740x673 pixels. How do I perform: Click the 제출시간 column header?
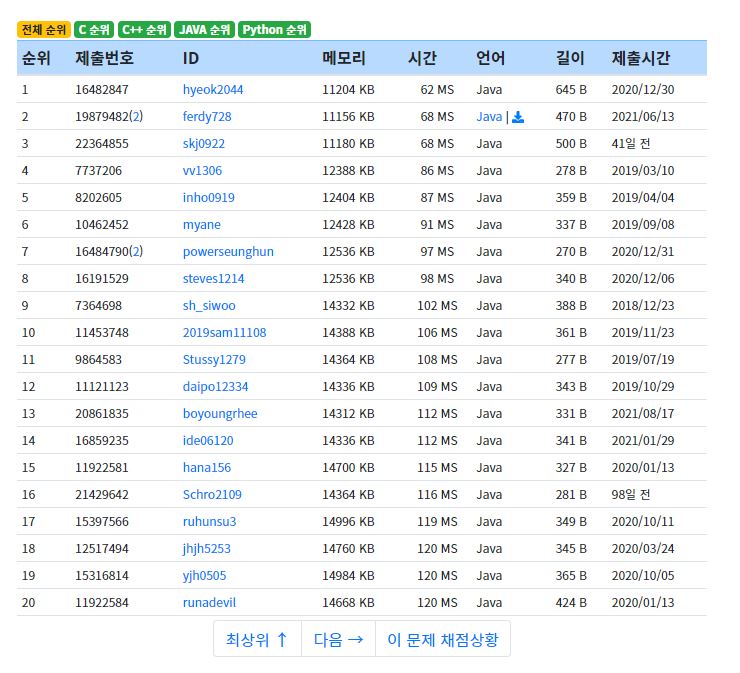click(x=641, y=58)
